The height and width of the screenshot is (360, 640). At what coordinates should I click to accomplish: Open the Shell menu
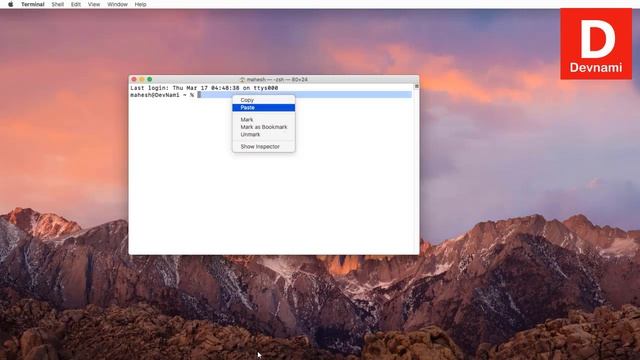coord(58,4)
